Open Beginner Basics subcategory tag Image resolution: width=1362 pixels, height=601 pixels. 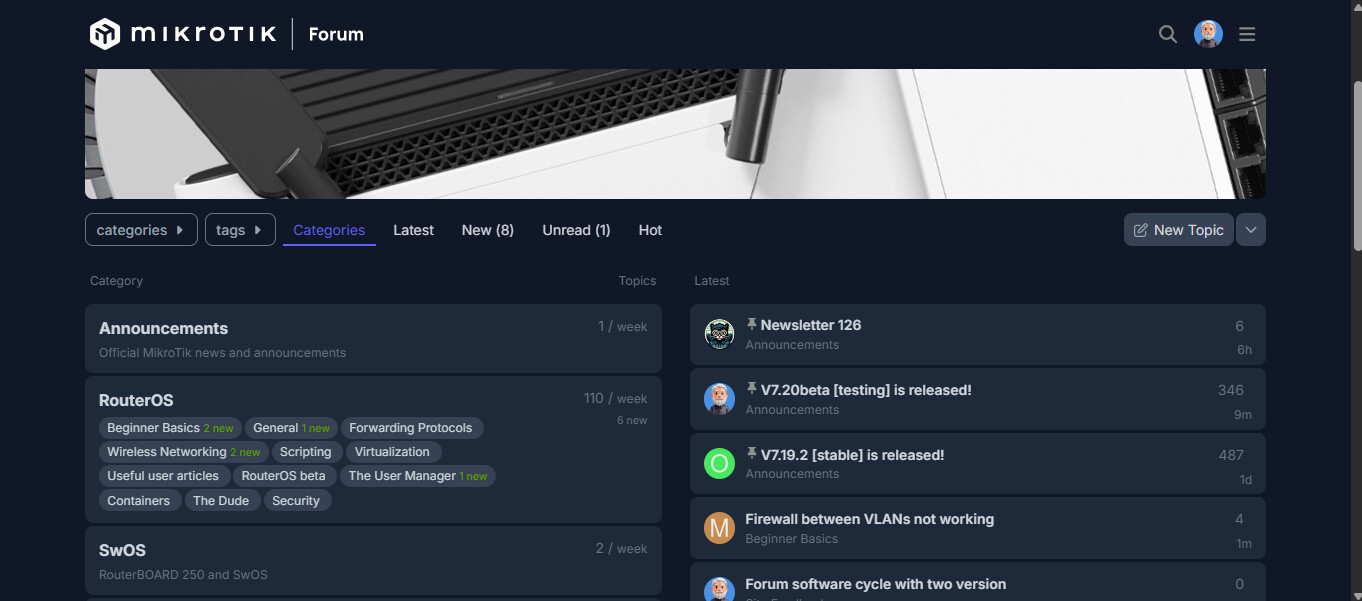(170, 428)
